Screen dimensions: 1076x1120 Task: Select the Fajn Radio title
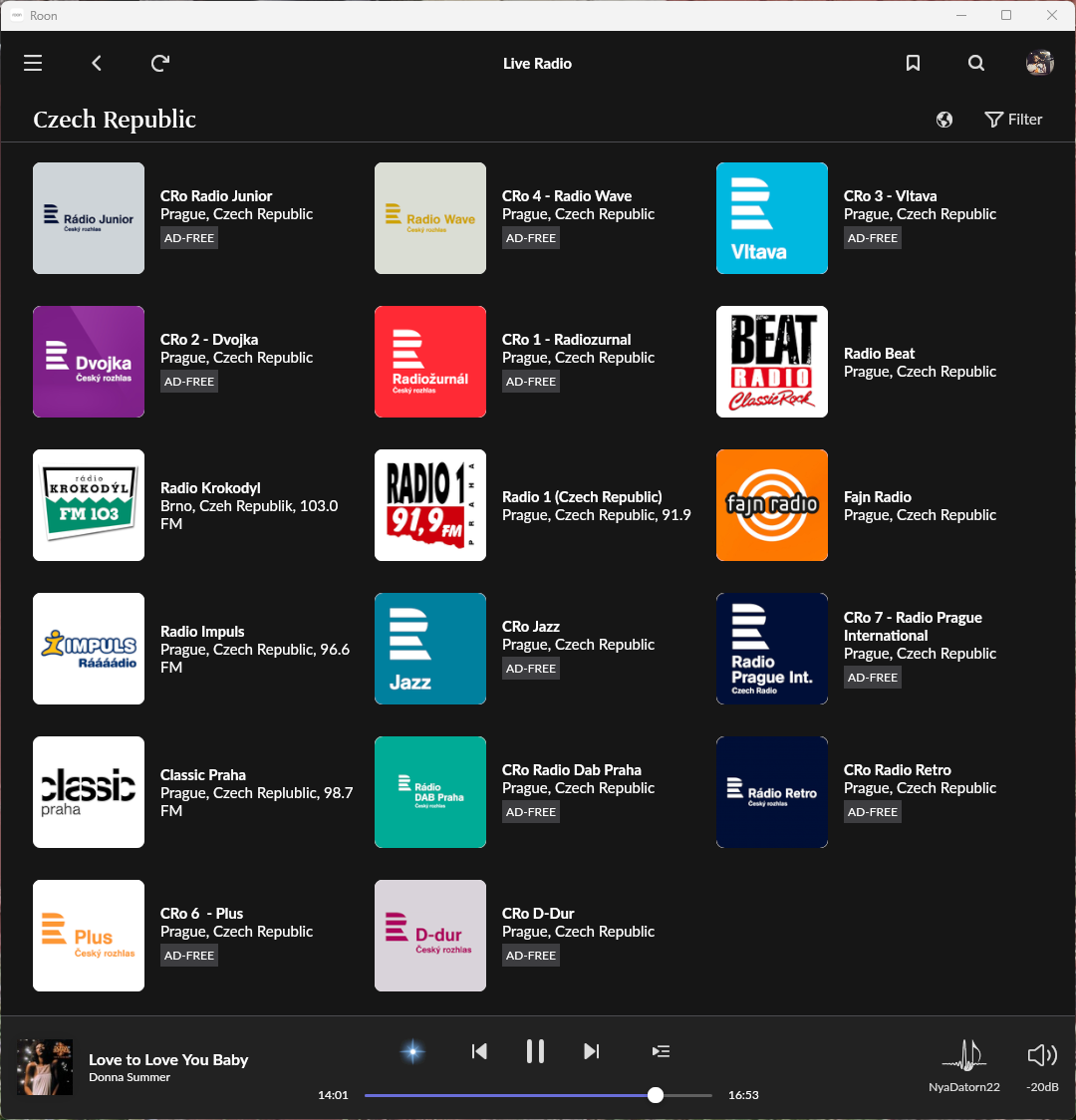878,497
